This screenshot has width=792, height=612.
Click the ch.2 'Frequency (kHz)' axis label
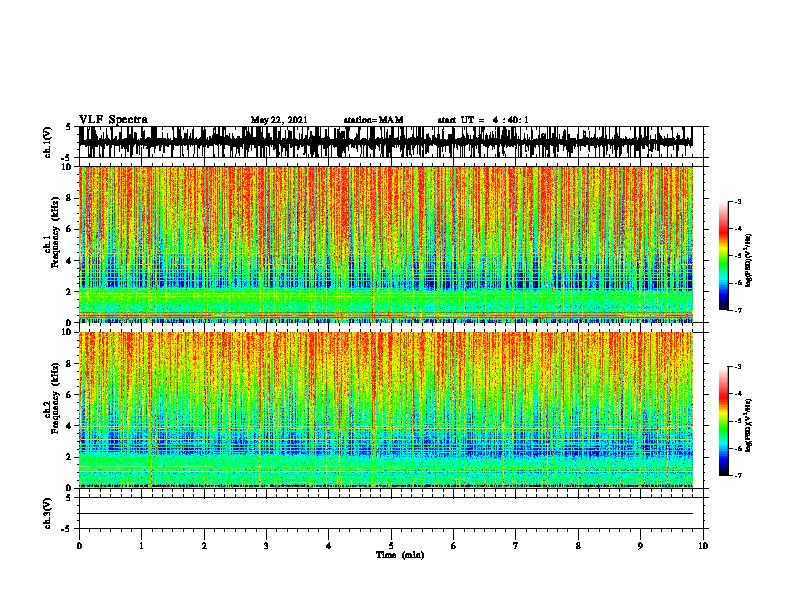[55, 398]
